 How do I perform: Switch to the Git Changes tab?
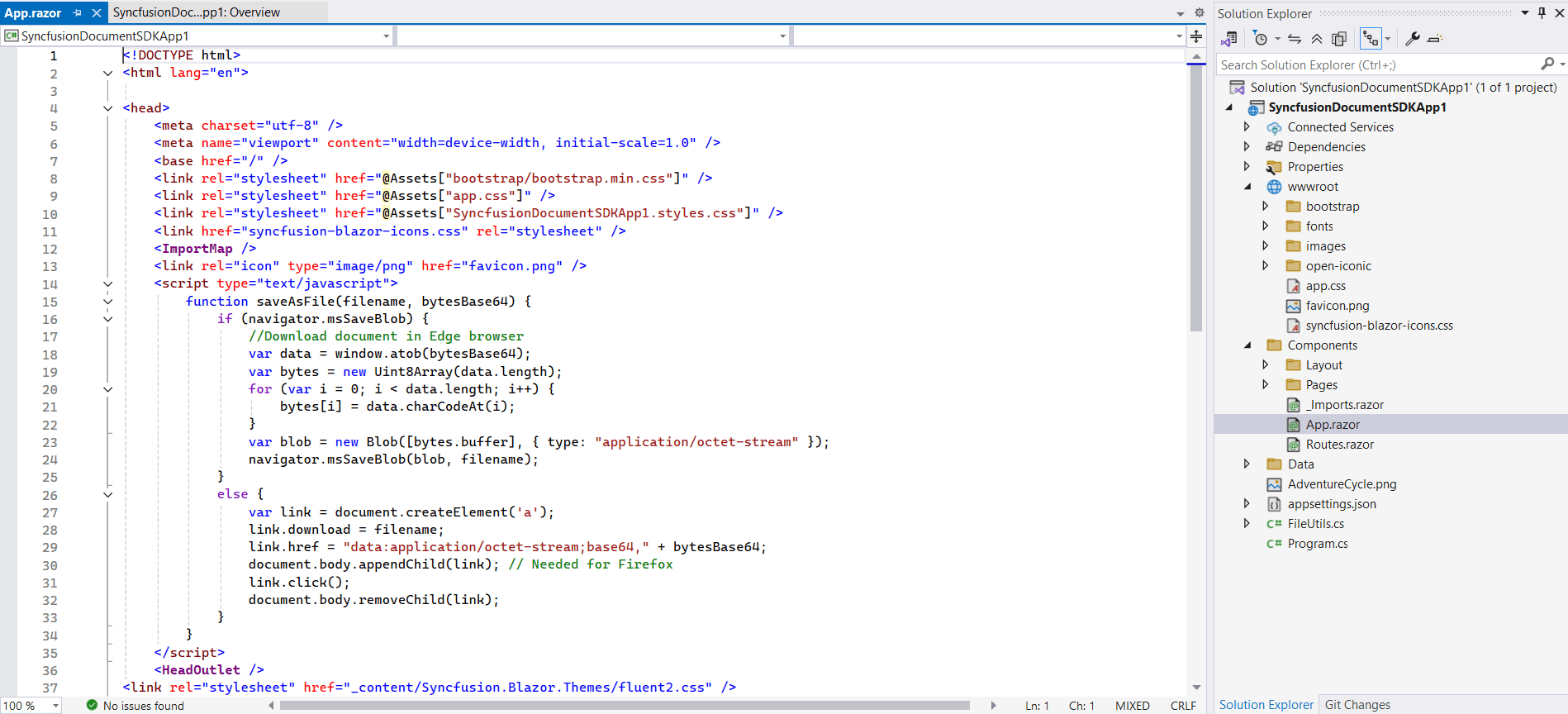click(x=1357, y=705)
